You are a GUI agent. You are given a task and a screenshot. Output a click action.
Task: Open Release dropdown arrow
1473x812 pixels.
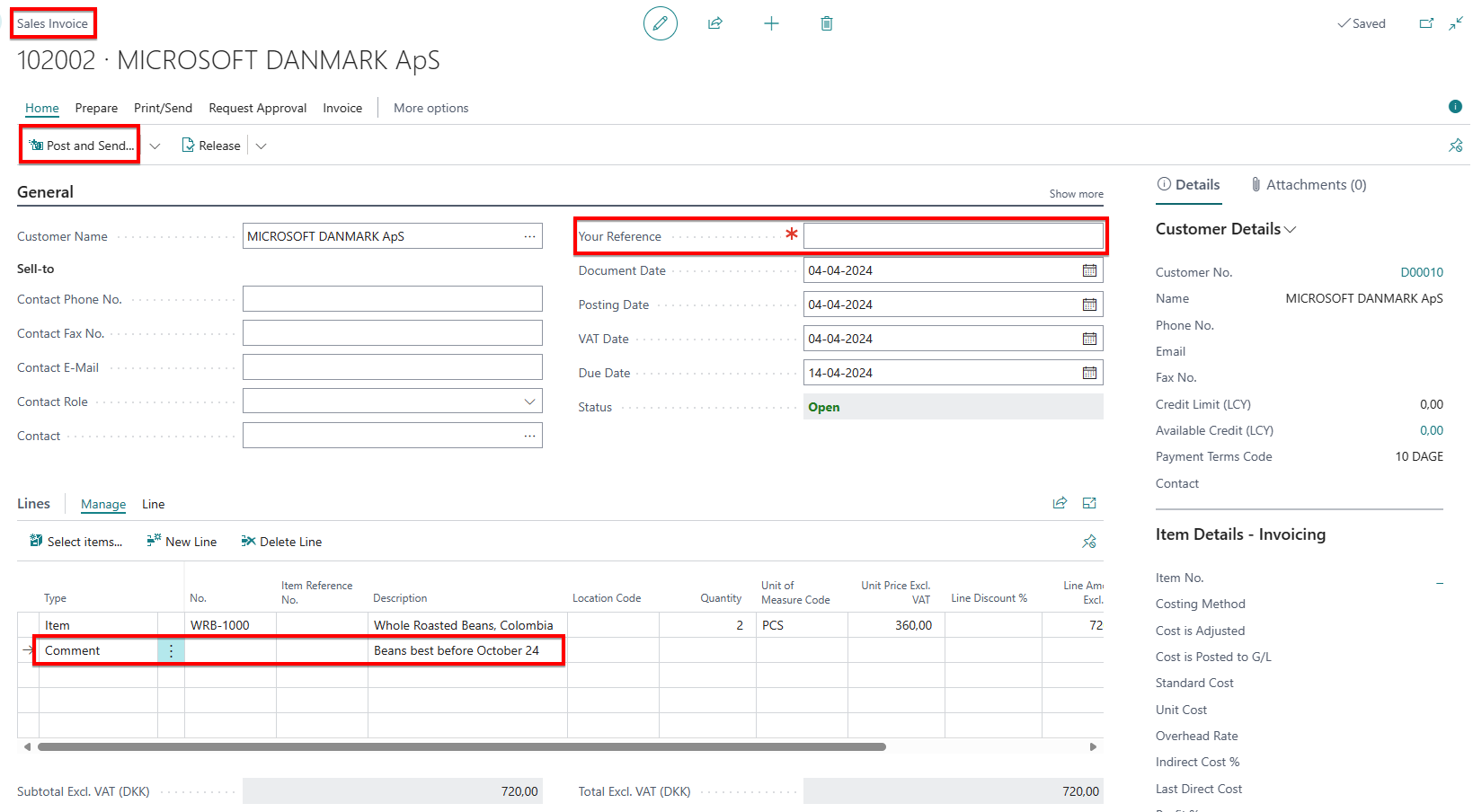pos(261,146)
